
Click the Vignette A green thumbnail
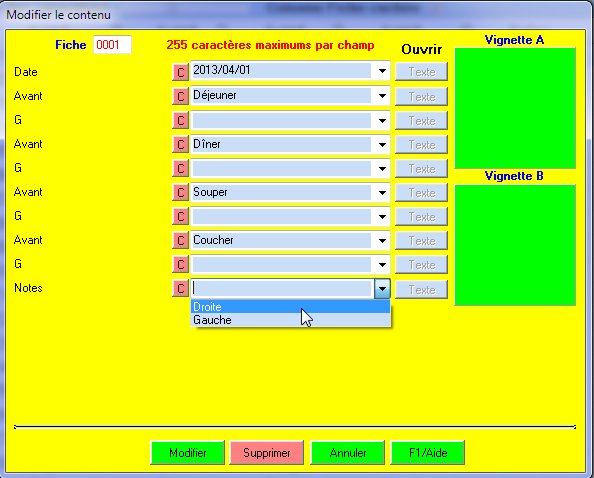pyautogui.click(x=515, y=108)
